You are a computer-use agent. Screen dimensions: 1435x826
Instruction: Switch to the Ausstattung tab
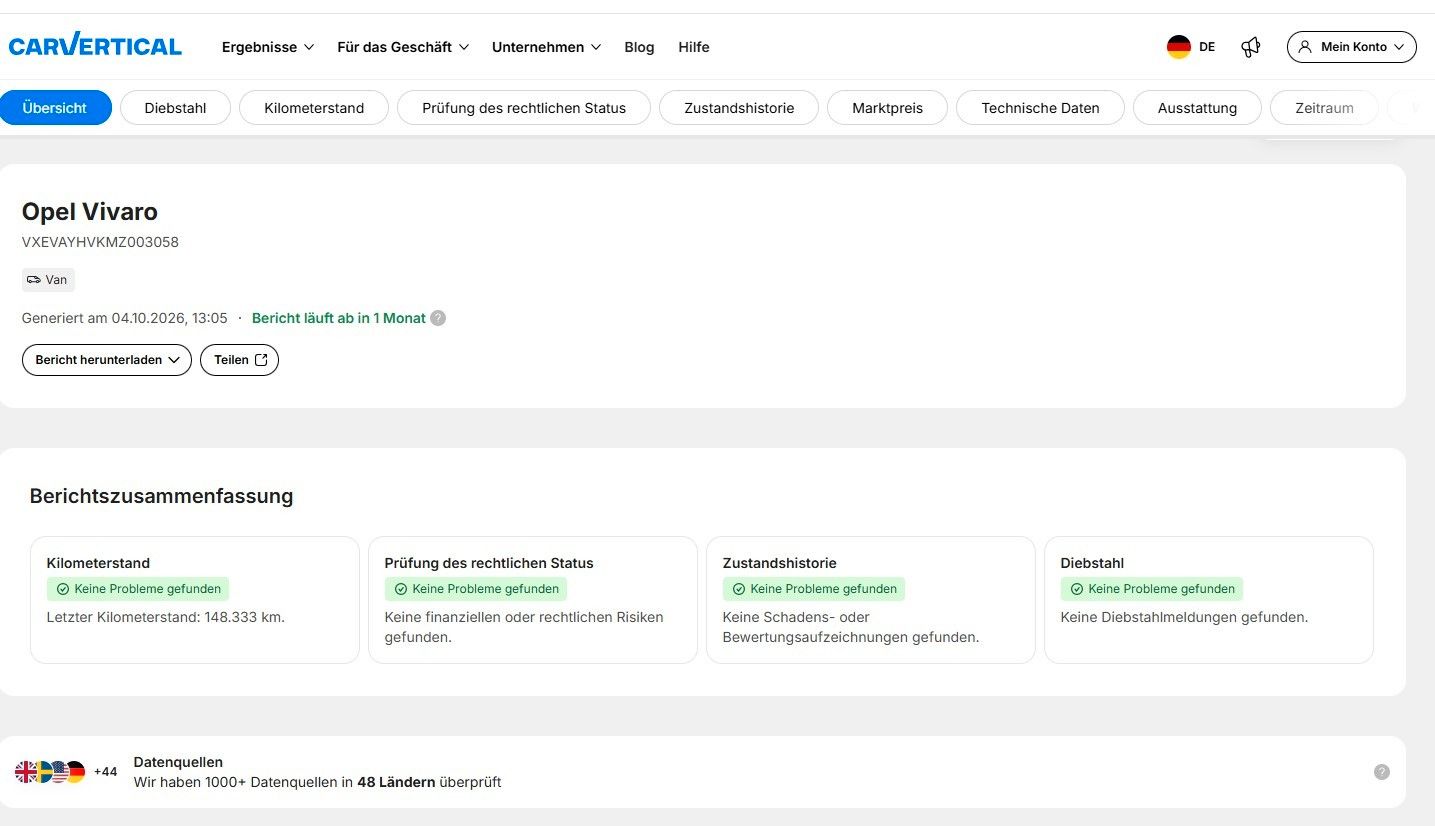point(1197,108)
